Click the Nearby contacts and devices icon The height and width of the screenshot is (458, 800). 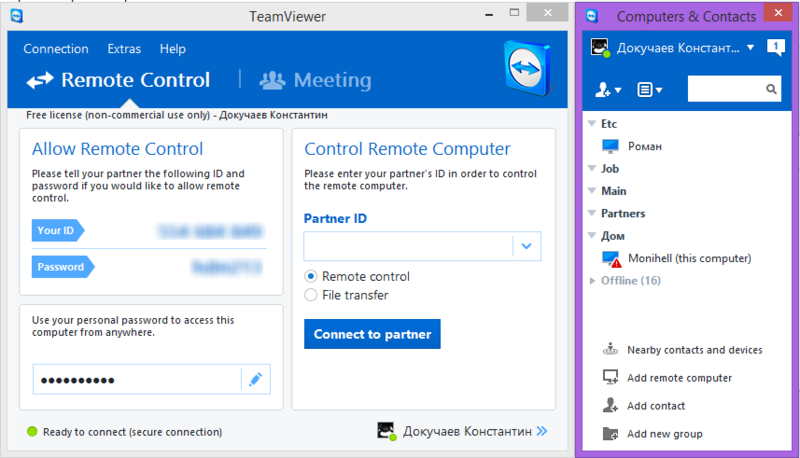(x=610, y=349)
